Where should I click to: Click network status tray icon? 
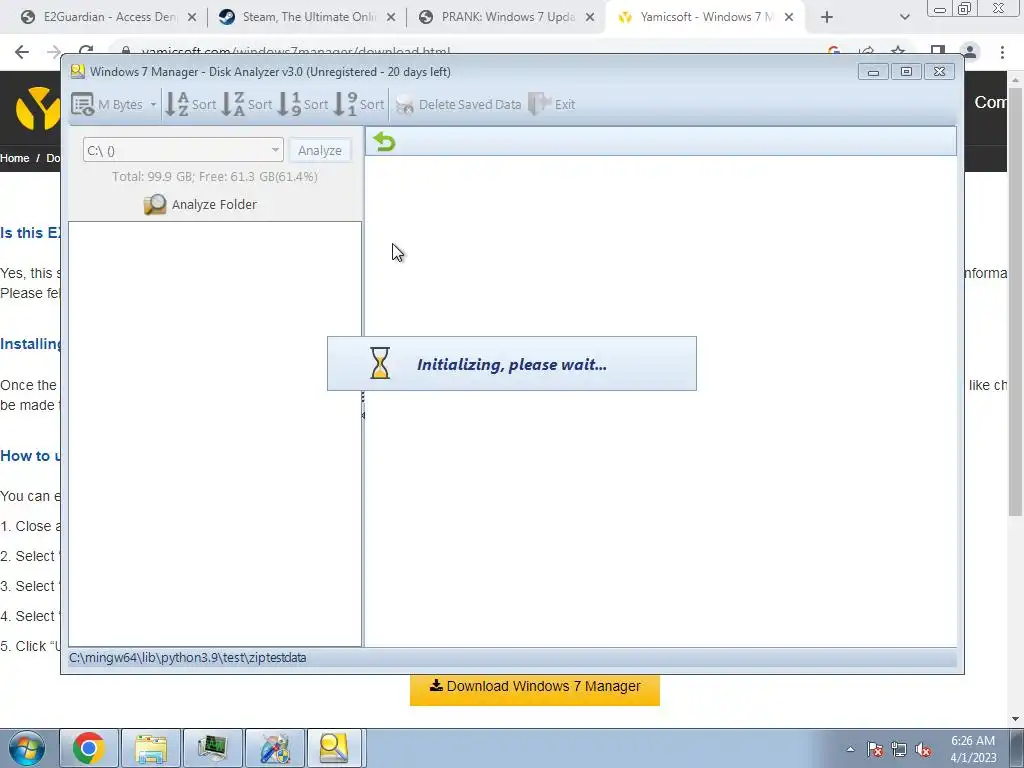899,749
